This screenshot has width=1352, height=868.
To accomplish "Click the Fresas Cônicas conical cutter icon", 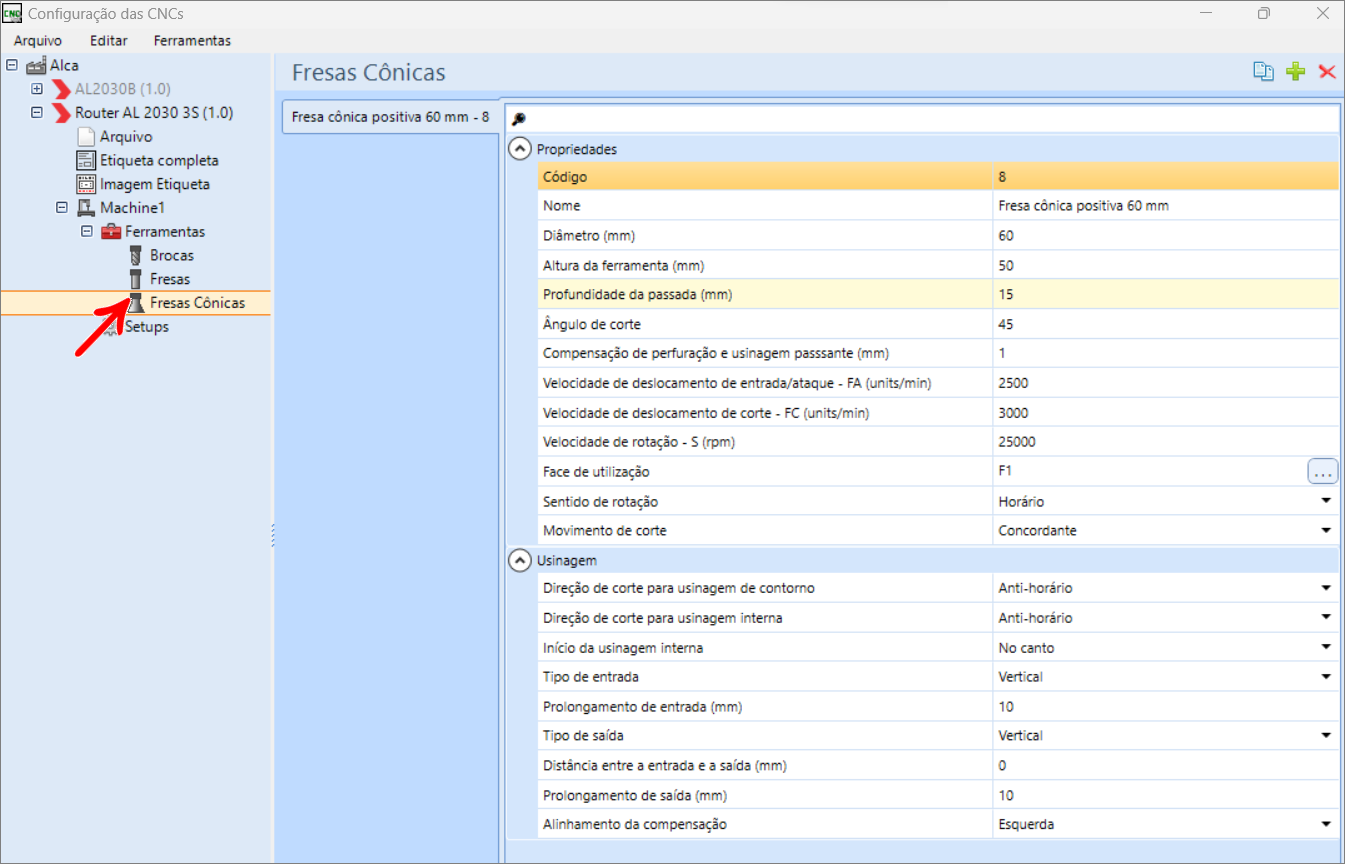I will tap(136, 303).
